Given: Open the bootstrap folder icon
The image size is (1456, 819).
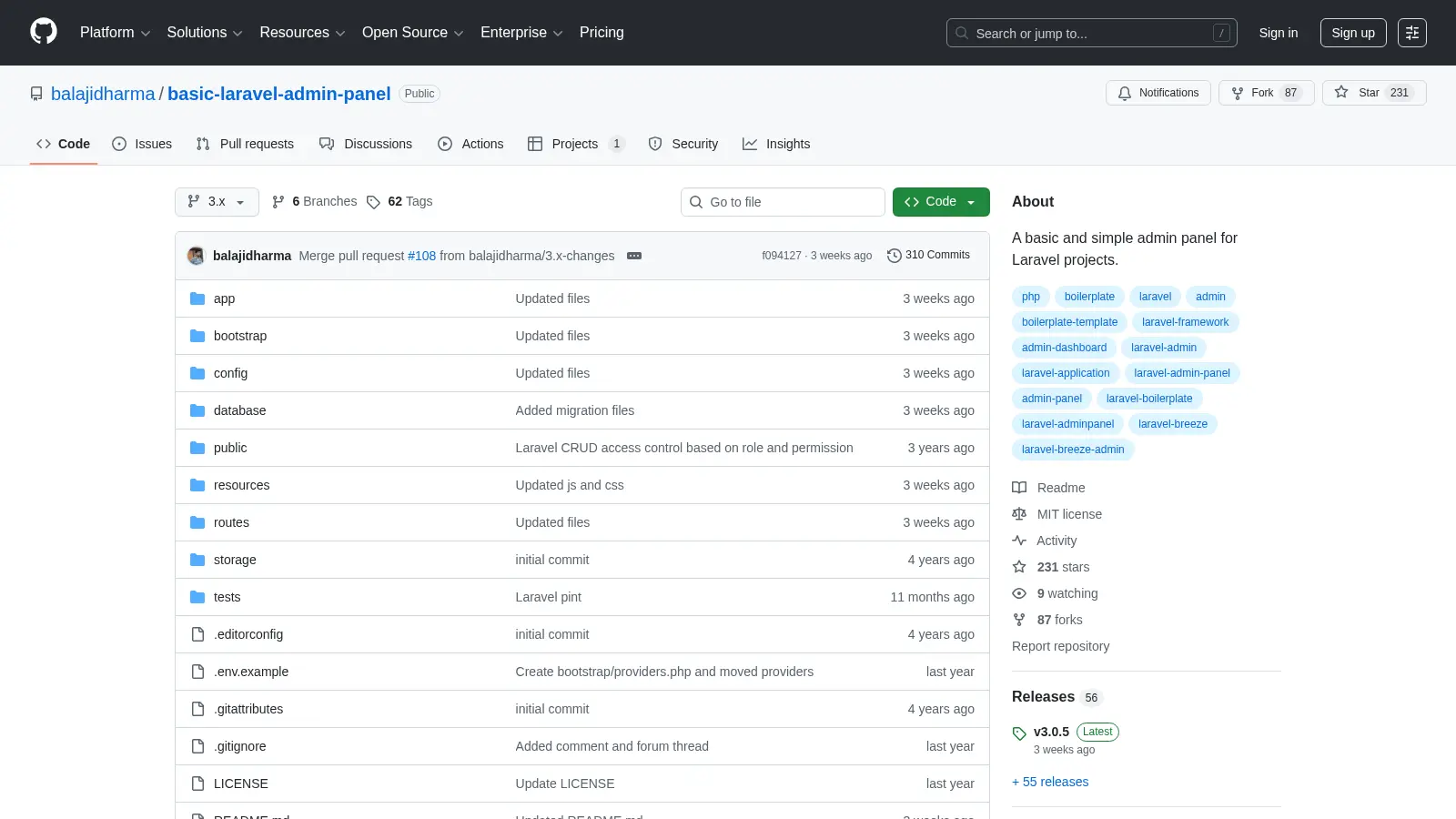Looking at the screenshot, I should click(x=197, y=336).
